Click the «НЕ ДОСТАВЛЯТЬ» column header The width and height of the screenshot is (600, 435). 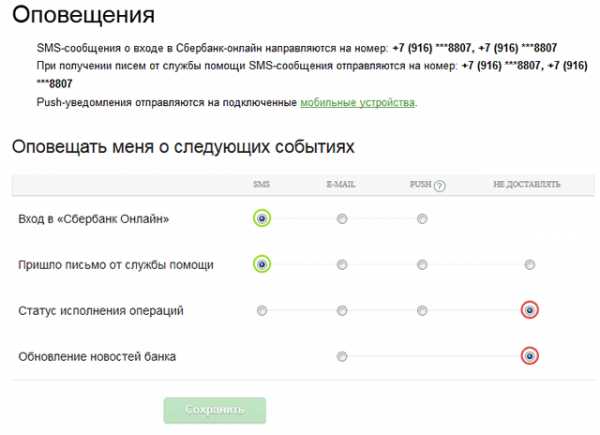[526, 185]
